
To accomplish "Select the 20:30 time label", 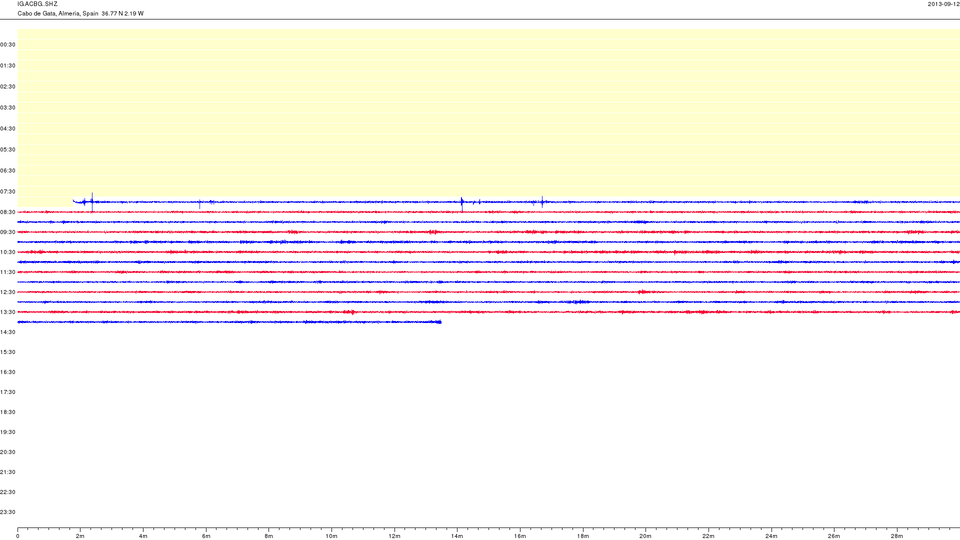I will tap(8, 452).
